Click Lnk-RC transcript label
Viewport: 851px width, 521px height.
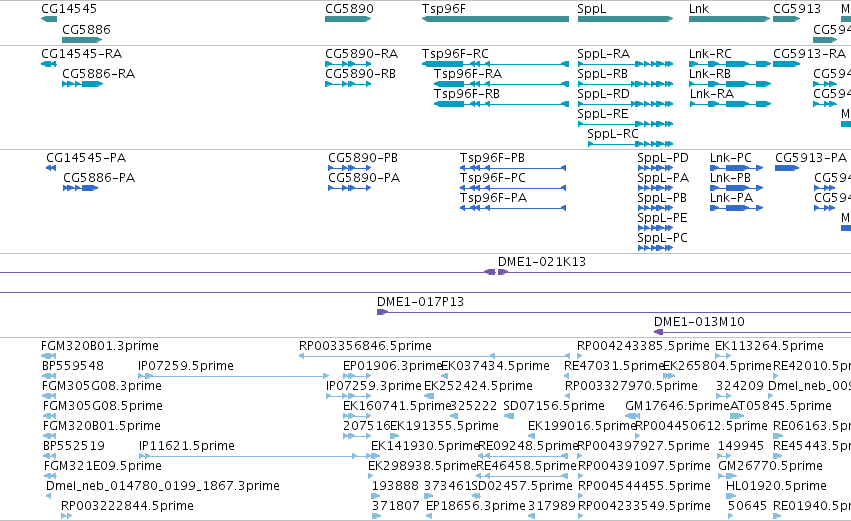pyautogui.click(x=710, y=54)
